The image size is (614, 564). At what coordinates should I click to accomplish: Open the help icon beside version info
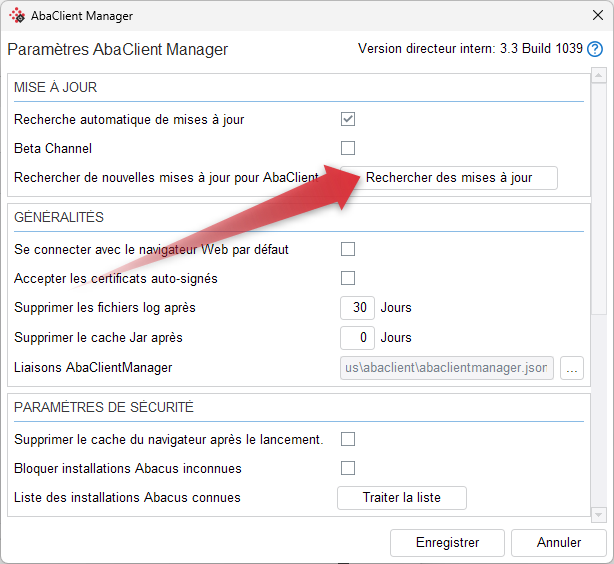pyautogui.click(x=595, y=49)
